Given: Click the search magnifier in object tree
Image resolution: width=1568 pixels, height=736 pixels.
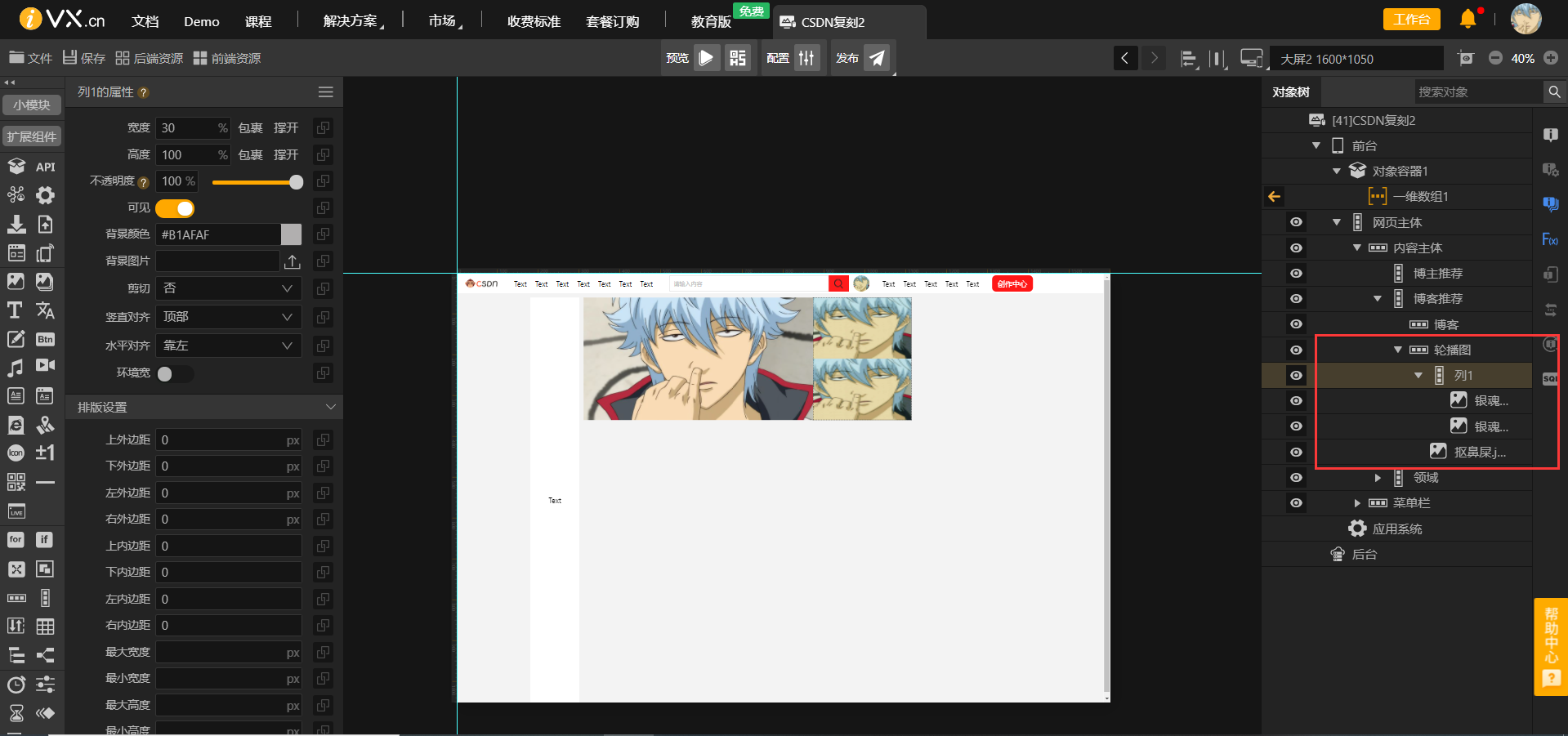Looking at the screenshot, I should (x=1554, y=92).
